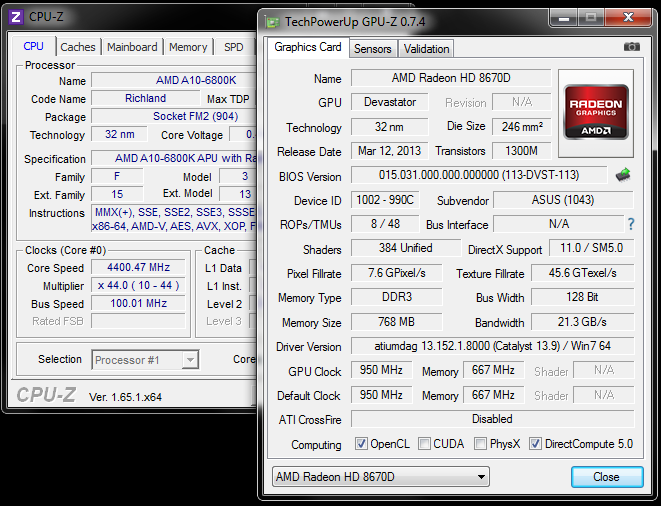Screen dimensions: 661x506
Task: Click the Subvendor ASUS (1043) field
Action: tap(563, 200)
